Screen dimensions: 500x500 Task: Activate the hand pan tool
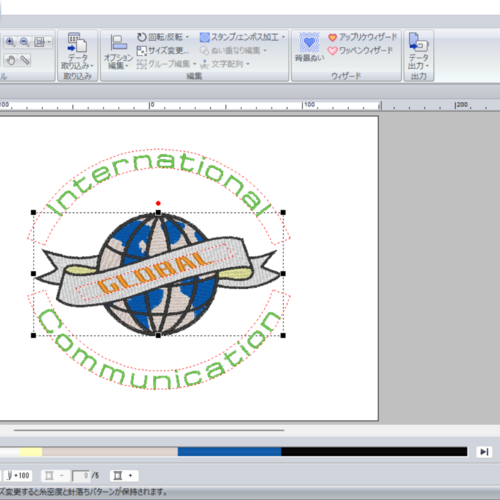(x=11, y=60)
